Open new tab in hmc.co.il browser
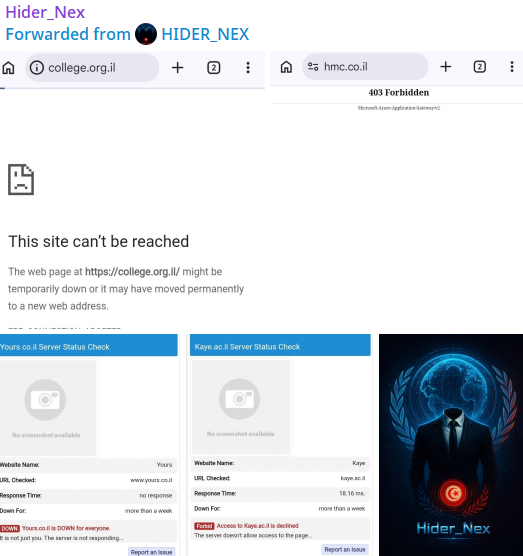 [445, 67]
